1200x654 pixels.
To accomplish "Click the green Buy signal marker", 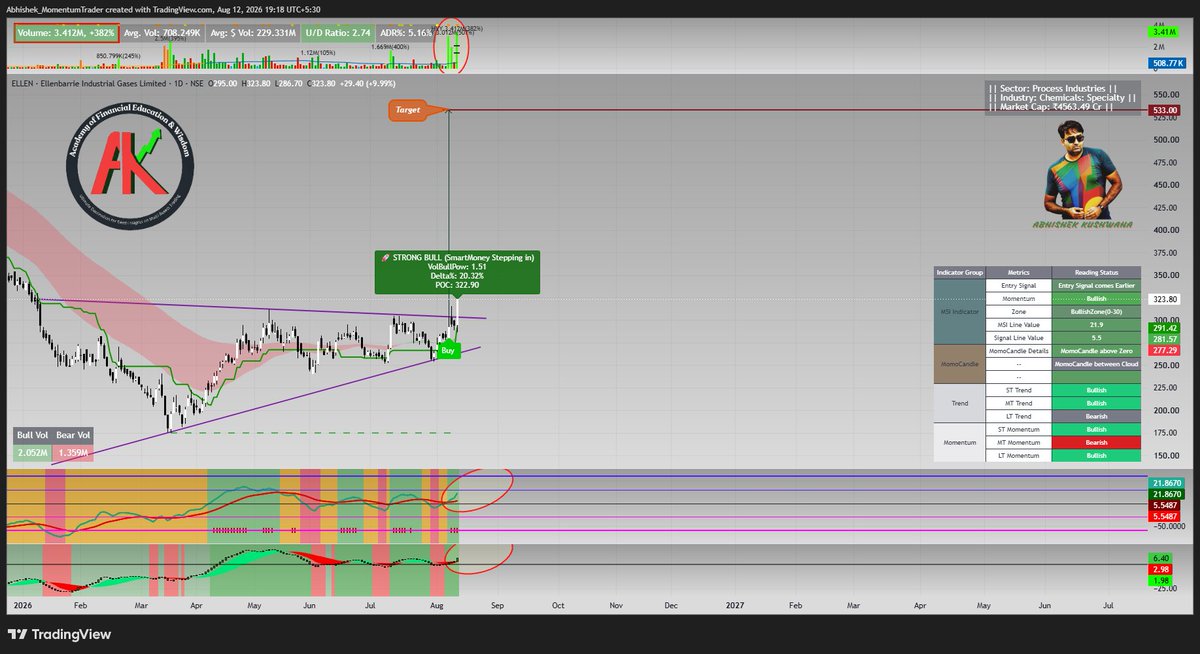I will pyautogui.click(x=450, y=352).
